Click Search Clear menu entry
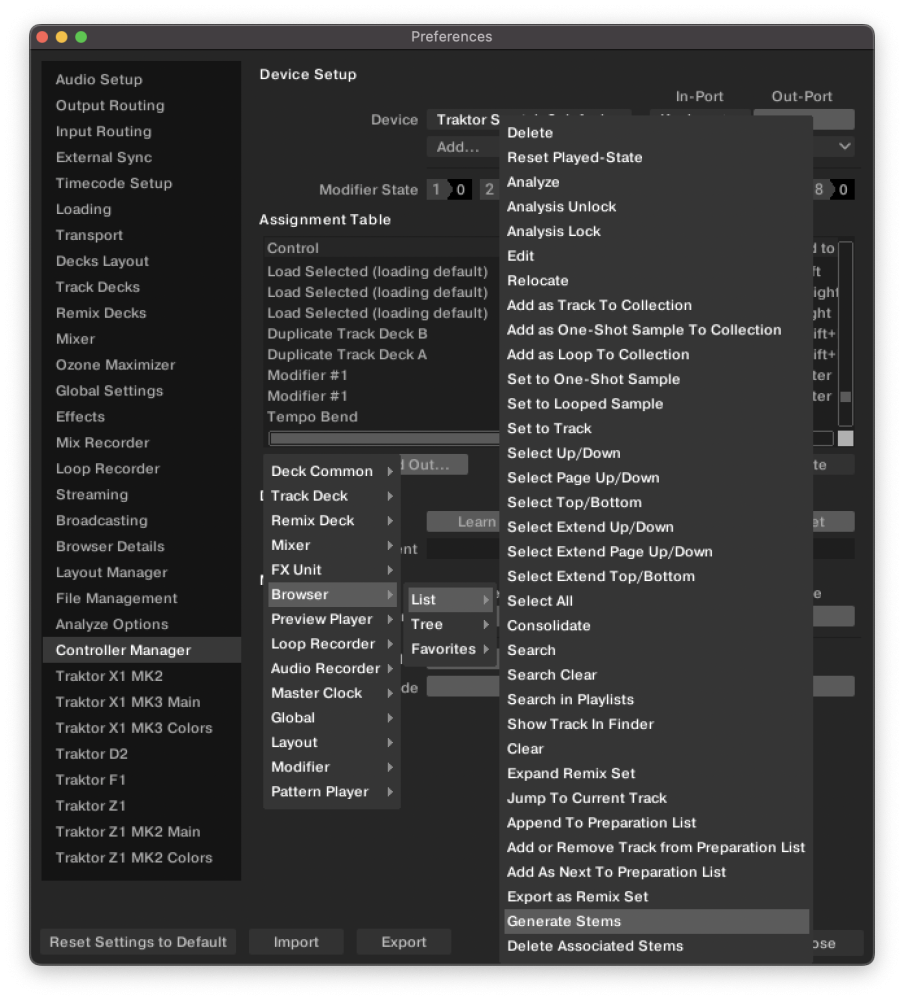The image size is (904, 1000). (656, 675)
